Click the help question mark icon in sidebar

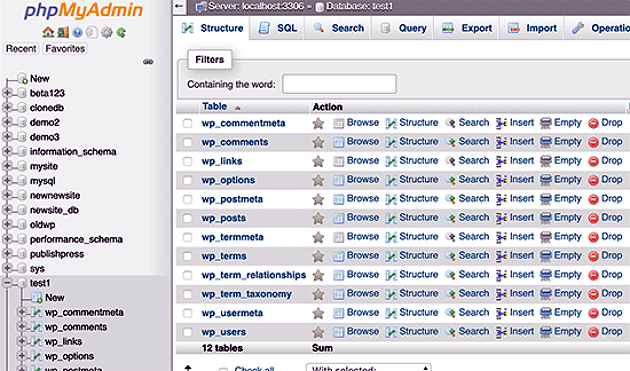point(78,32)
